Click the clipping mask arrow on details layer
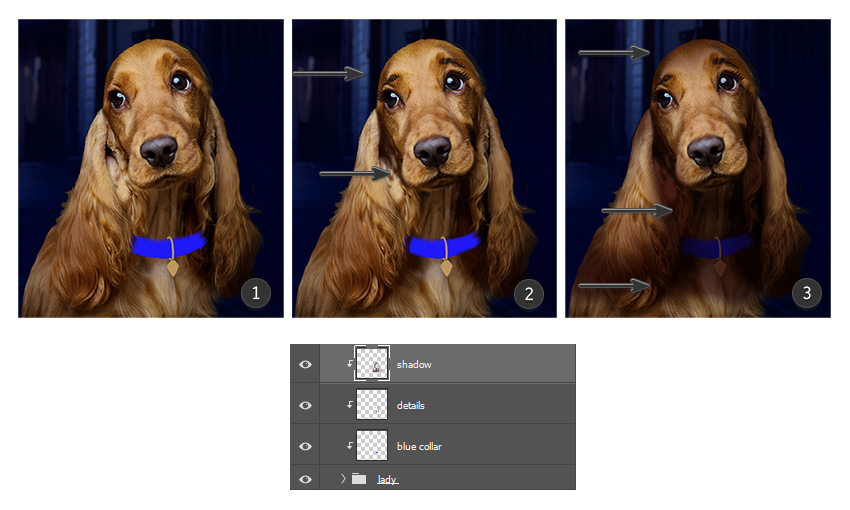This screenshot has height=510, width=850. (x=350, y=405)
